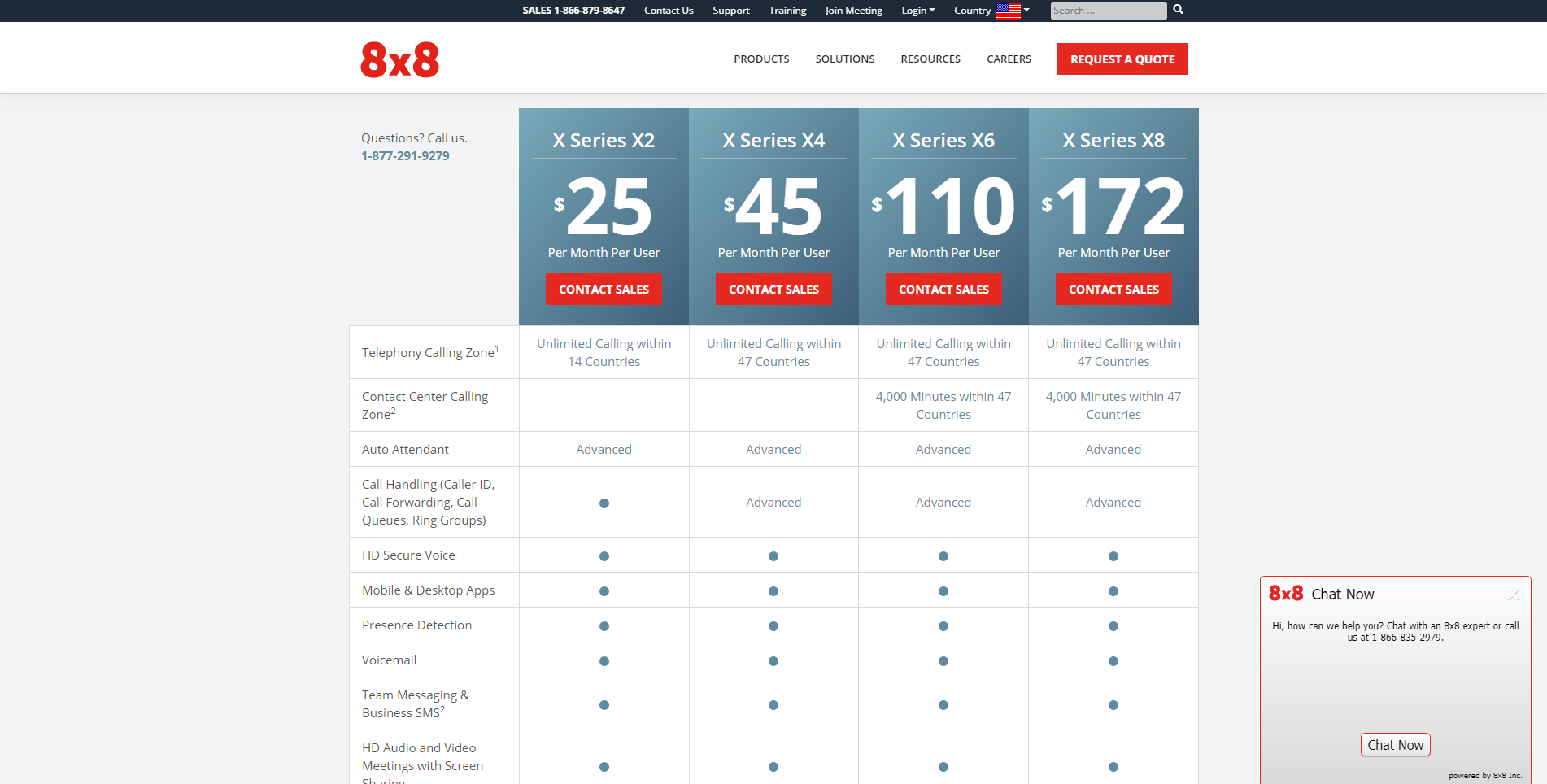Click Contact Center Calling Zone label
The image size is (1547, 784).
click(425, 405)
